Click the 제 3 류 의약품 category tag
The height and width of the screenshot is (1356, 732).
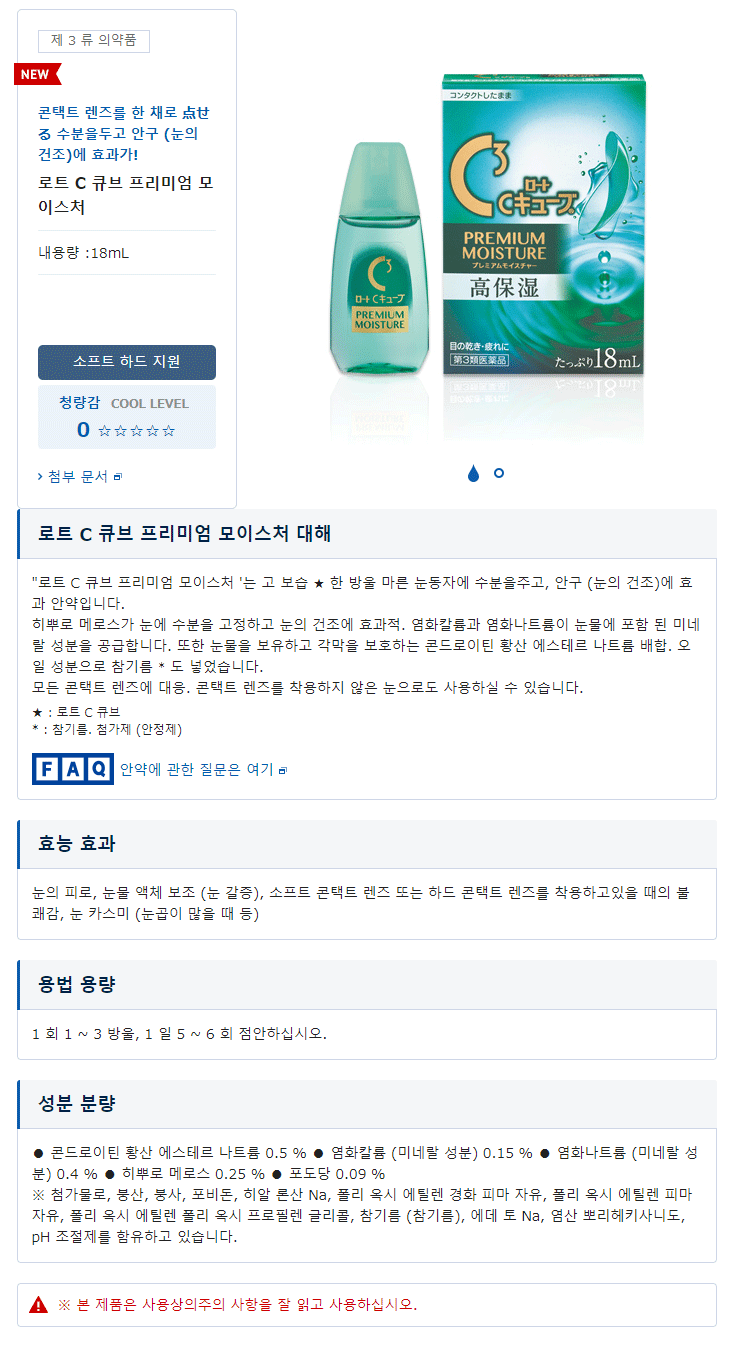(94, 41)
